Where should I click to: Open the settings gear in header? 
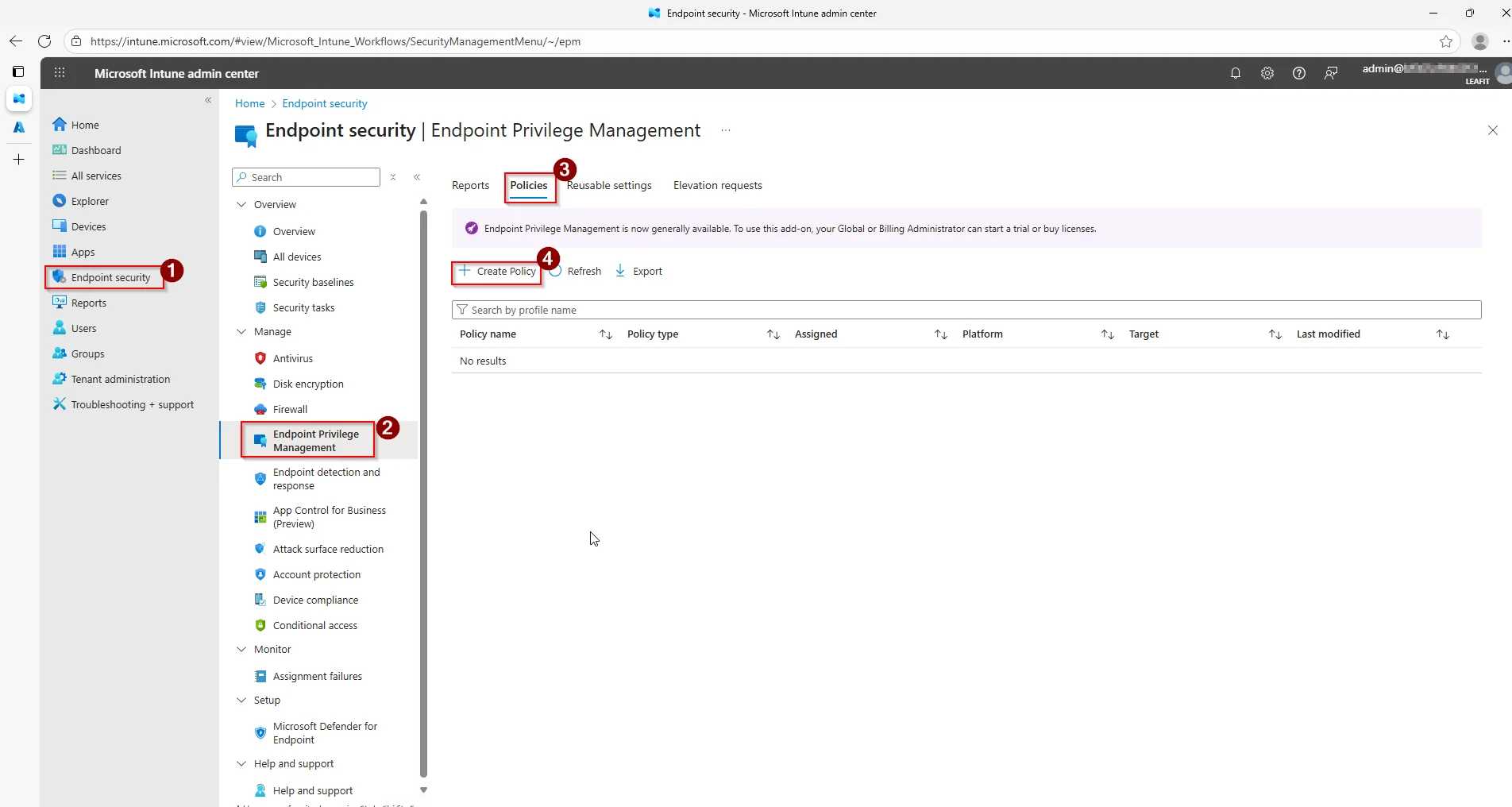pos(1267,73)
